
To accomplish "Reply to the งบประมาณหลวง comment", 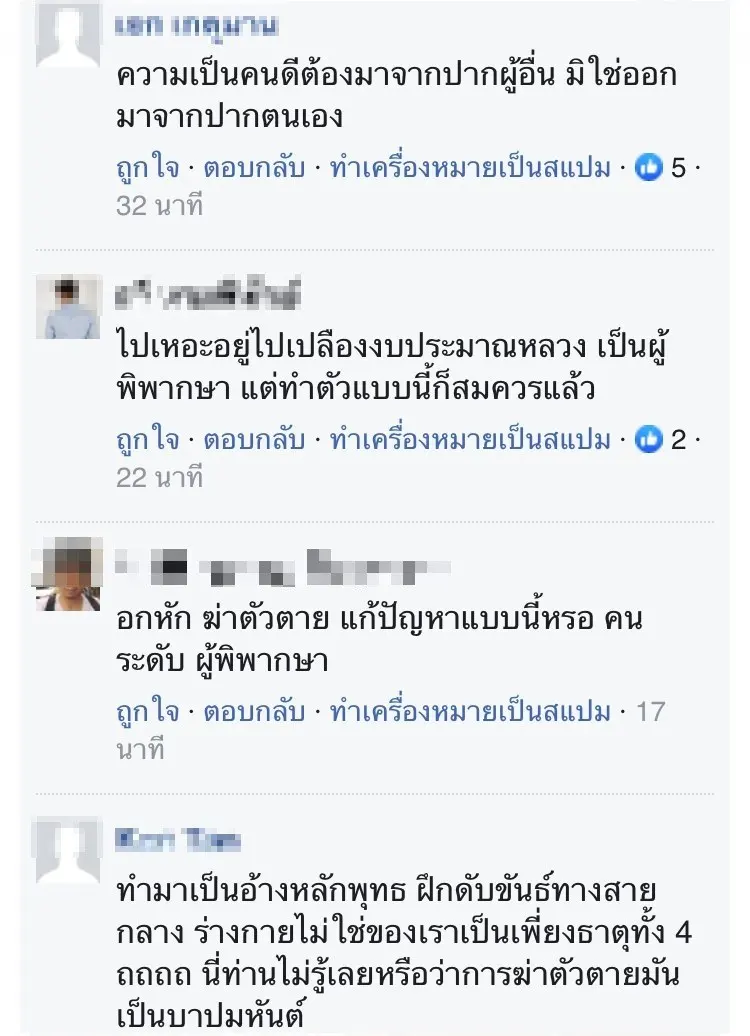I will point(254,439).
